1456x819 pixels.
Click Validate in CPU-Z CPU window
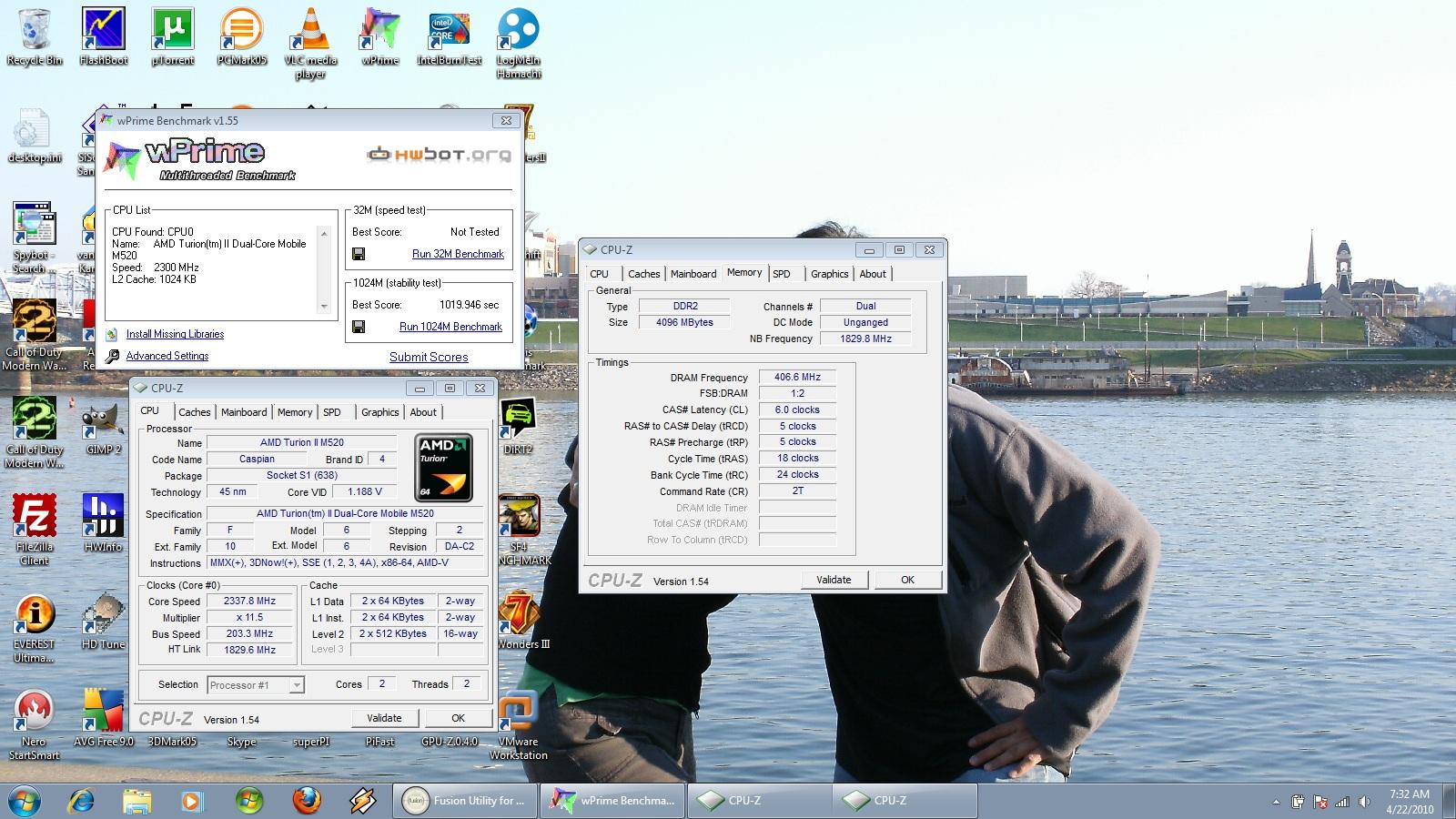(x=384, y=718)
